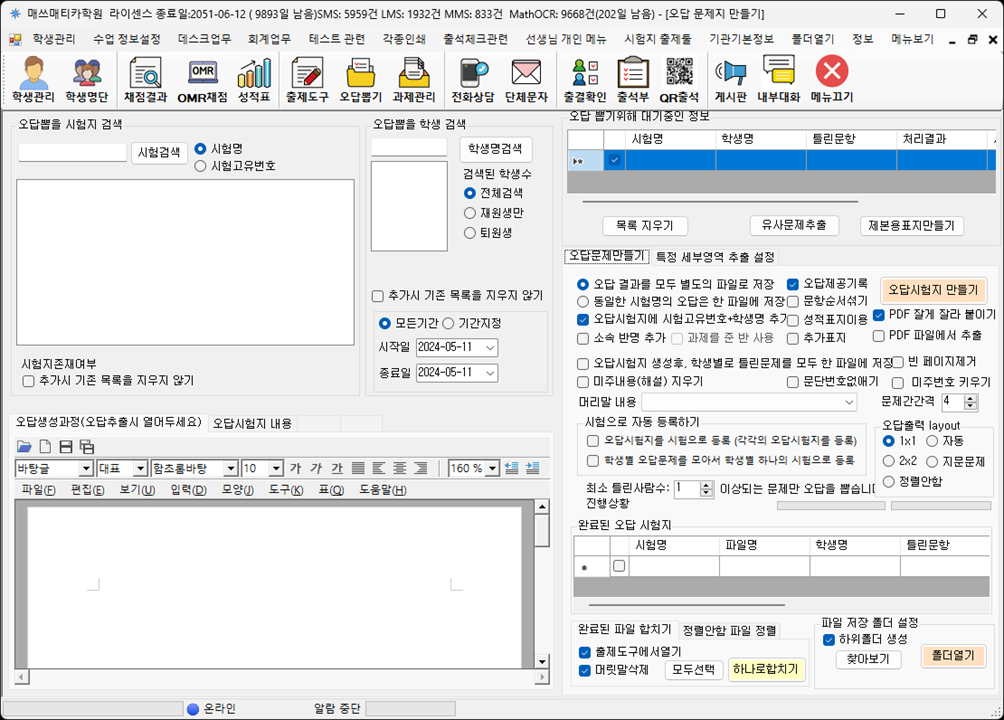This screenshot has width=1004, height=720.
Task: Click the 오답시험지 만들기 button
Action: click(x=932, y=290)
